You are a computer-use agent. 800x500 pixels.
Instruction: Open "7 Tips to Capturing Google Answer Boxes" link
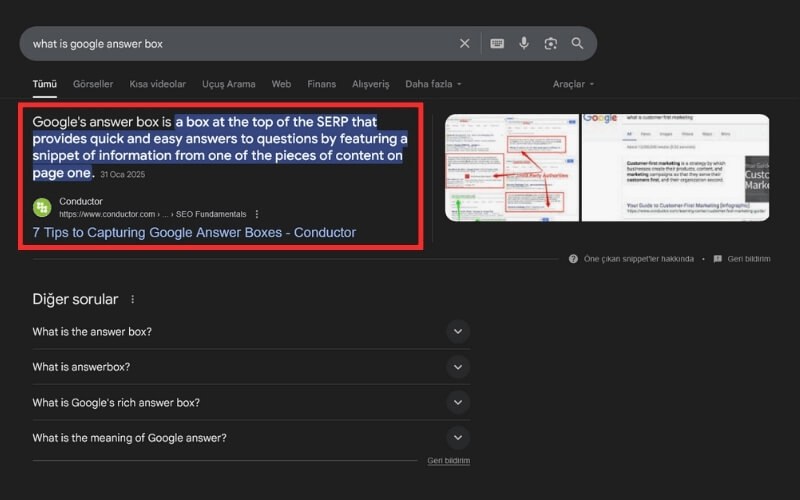pos(194,233)
